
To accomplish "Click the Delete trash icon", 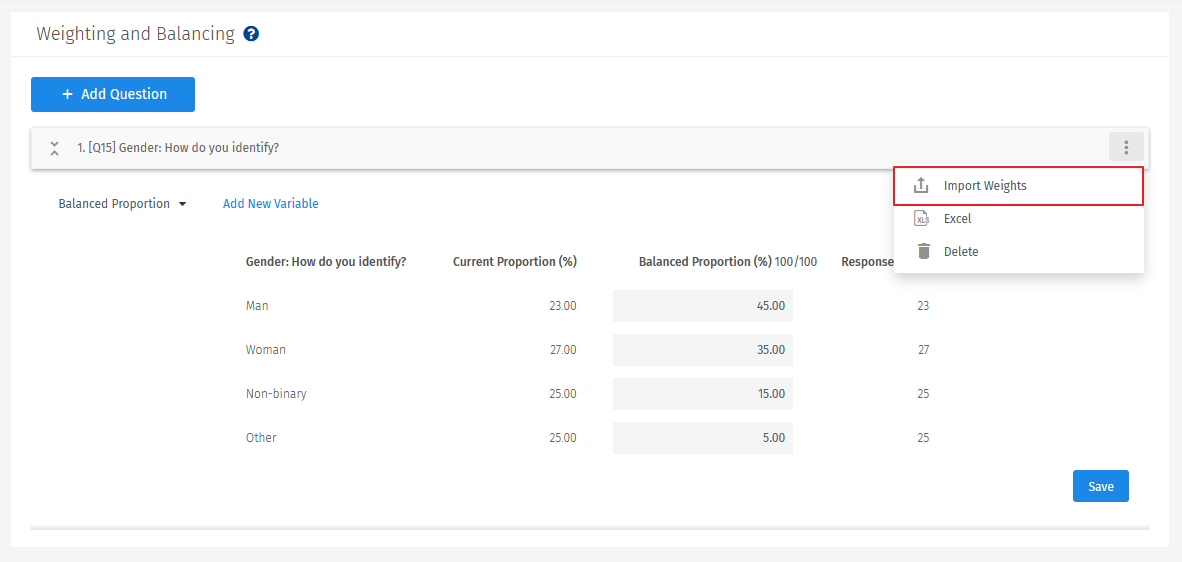I will click(923, 252).
